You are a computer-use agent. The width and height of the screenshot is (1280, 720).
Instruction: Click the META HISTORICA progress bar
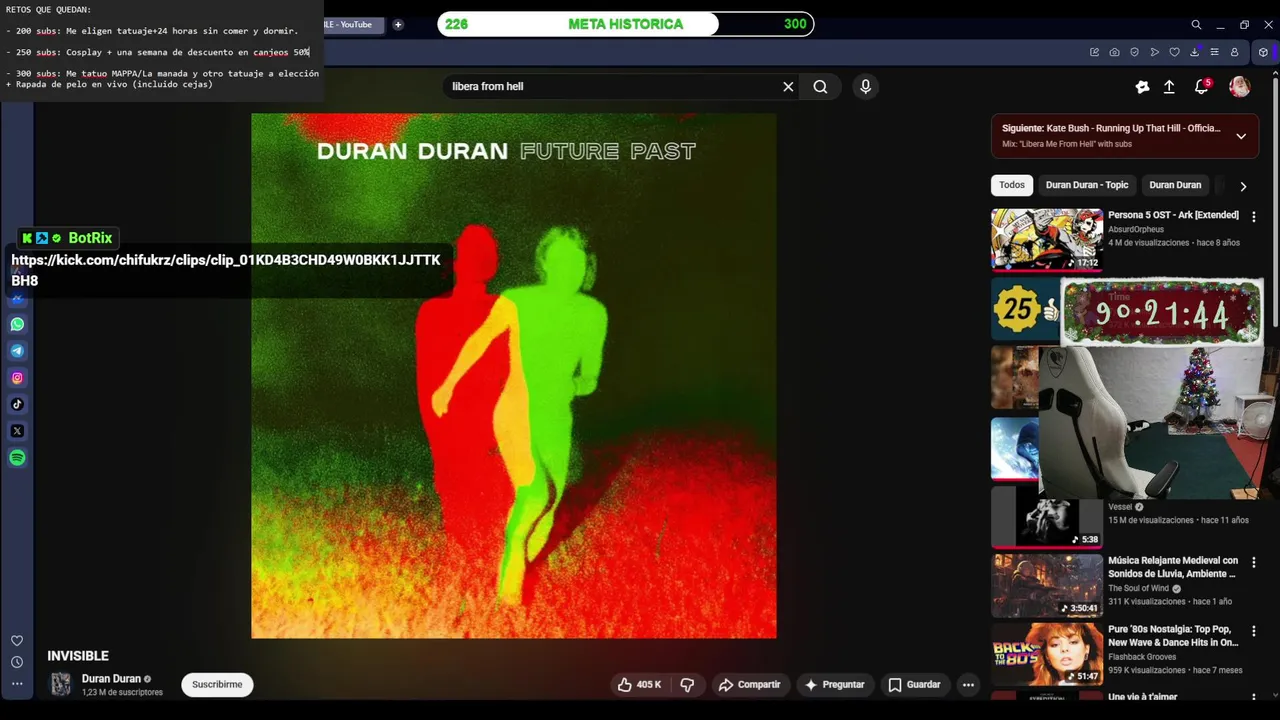click(x=625, y=24)
